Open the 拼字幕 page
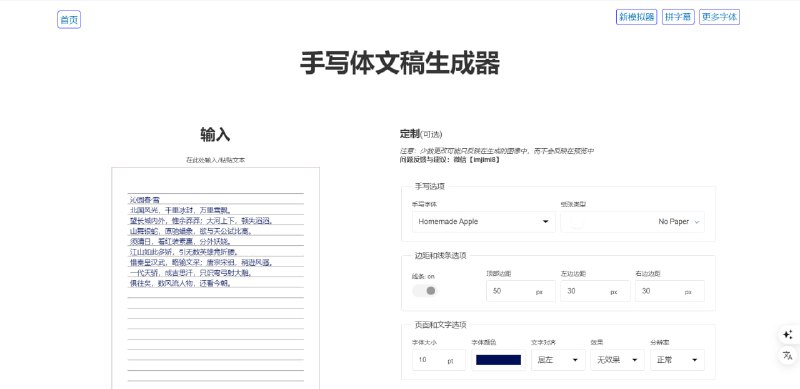 coord(679,17)
